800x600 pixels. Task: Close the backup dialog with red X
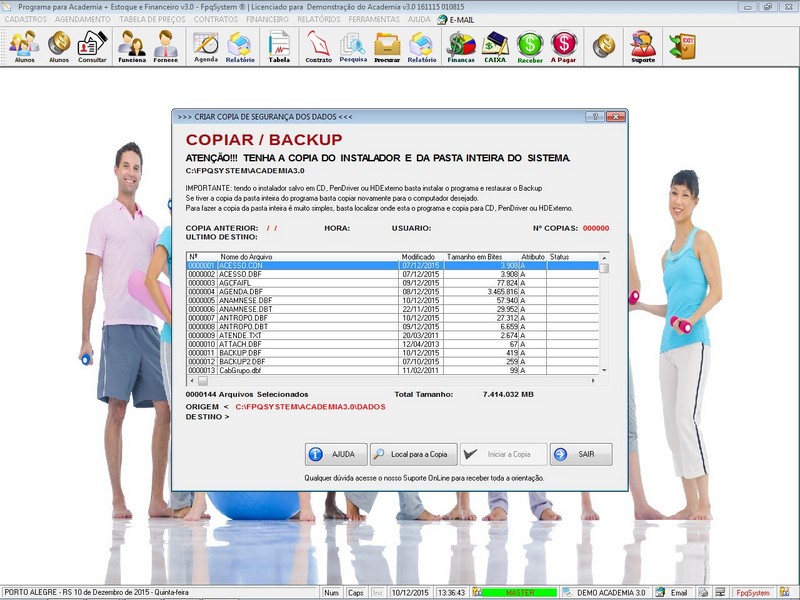(x=616, y=116)
